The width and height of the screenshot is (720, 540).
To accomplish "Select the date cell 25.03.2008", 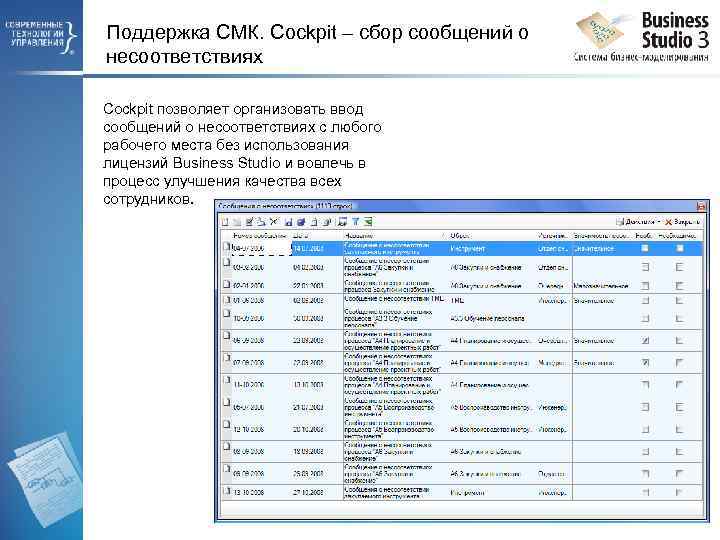I will [308, 474].
